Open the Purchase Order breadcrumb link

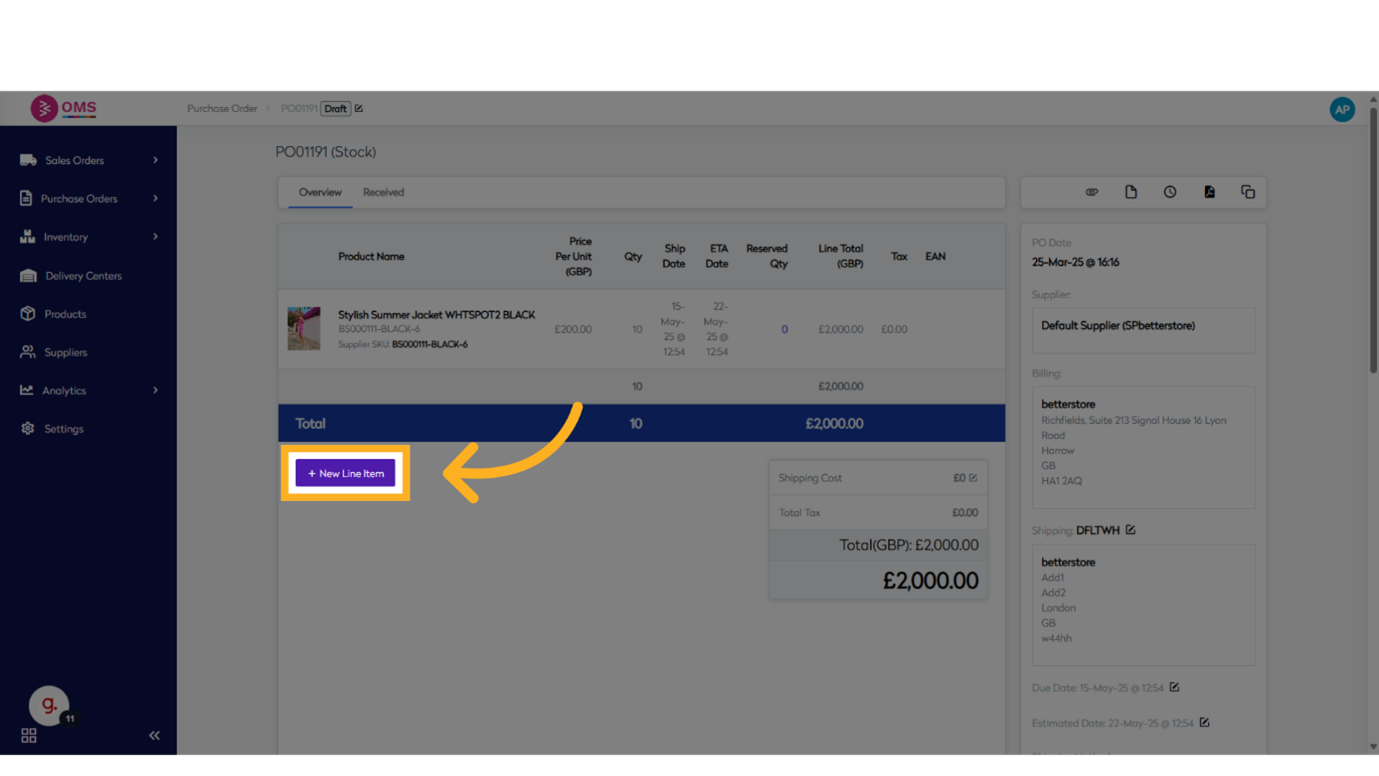[222, 109]
